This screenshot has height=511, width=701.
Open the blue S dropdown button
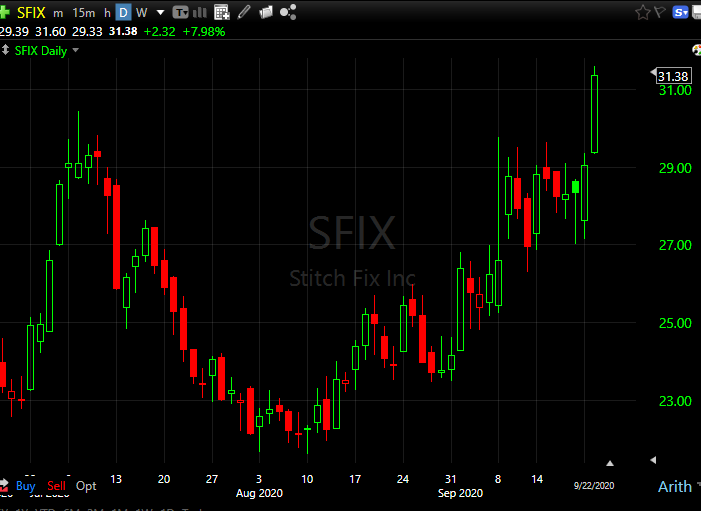pos(680,13)
